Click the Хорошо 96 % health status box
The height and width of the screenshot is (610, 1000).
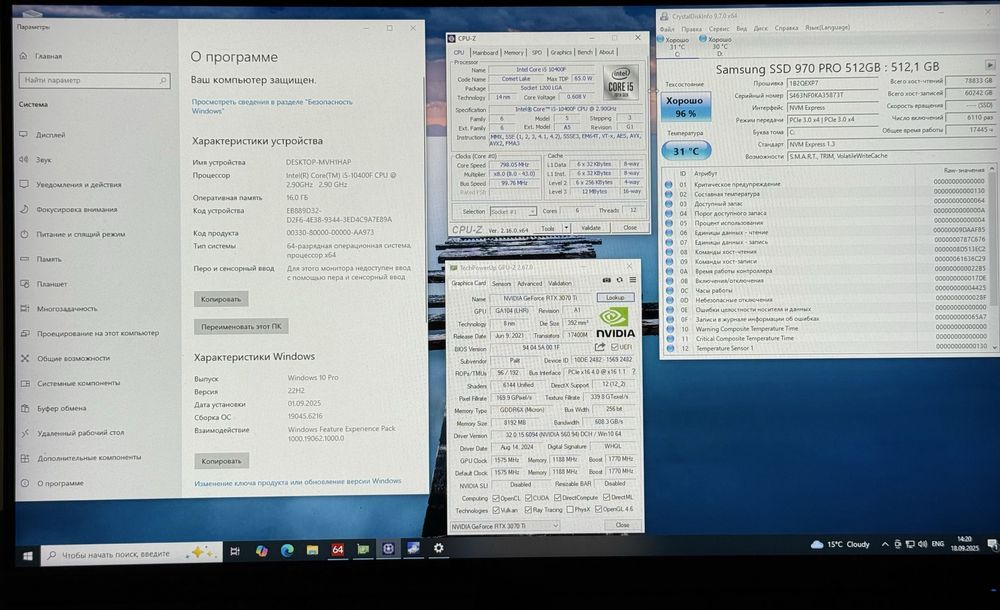(685, 107)
